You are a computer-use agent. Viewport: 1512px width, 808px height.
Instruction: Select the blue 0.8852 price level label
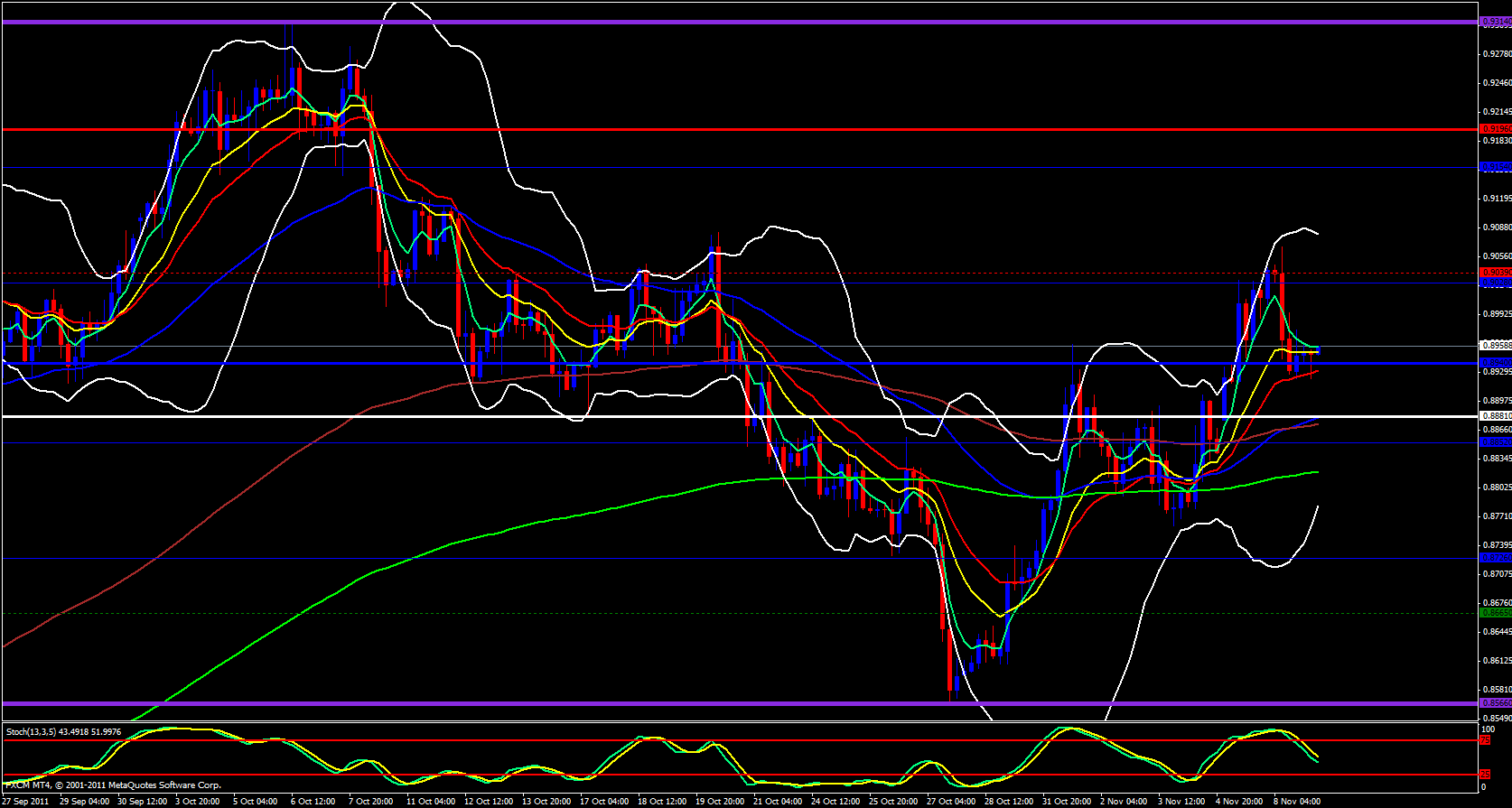pyautogui.click(x=1496, y=442)
